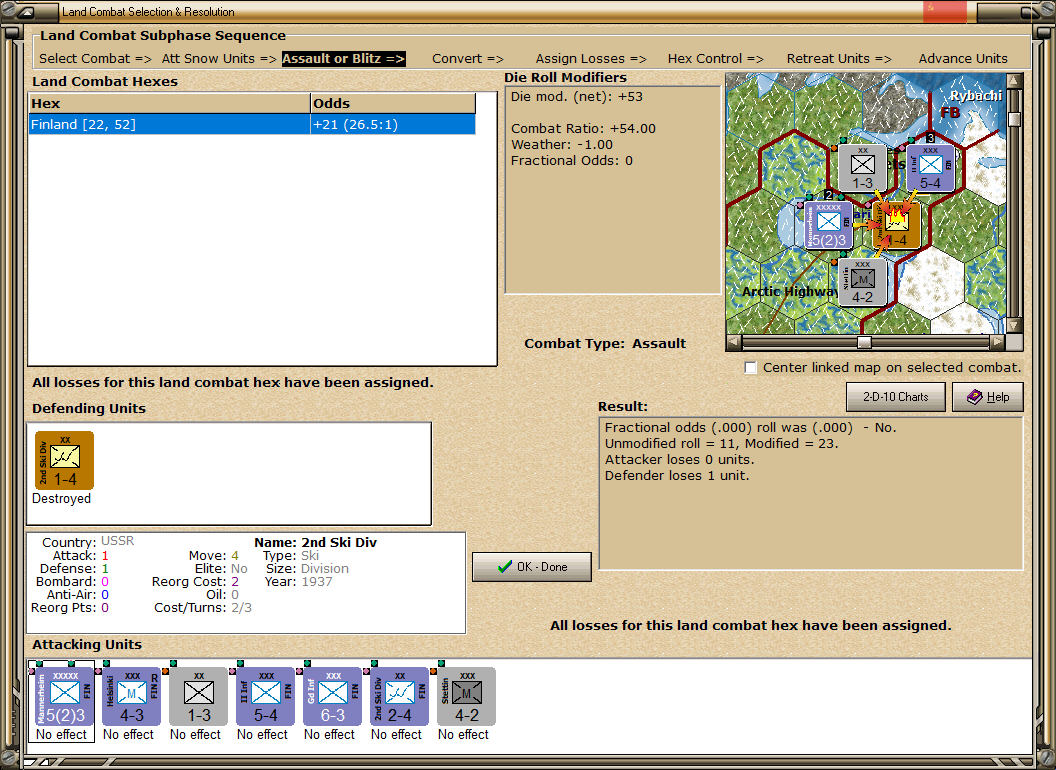Select the Mannerheim 5(2)3 attacking unit
This screenshot has width=1056, height=770.
65,696
